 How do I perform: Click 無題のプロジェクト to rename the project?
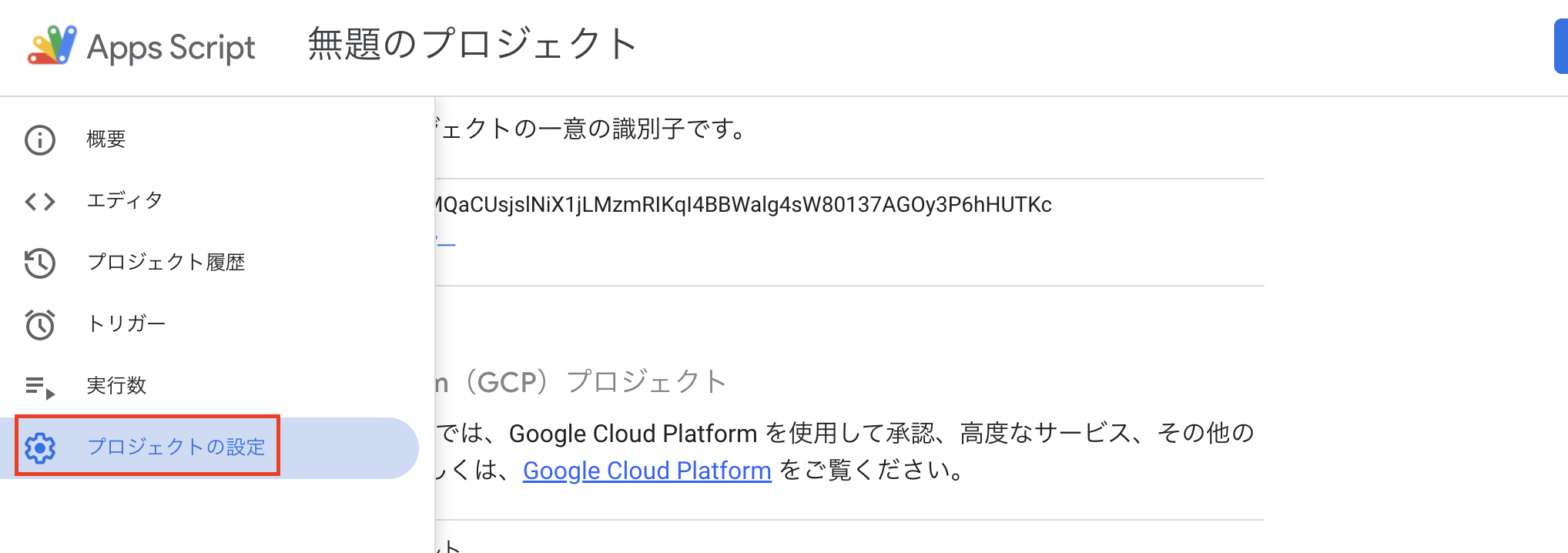point(471,45)
